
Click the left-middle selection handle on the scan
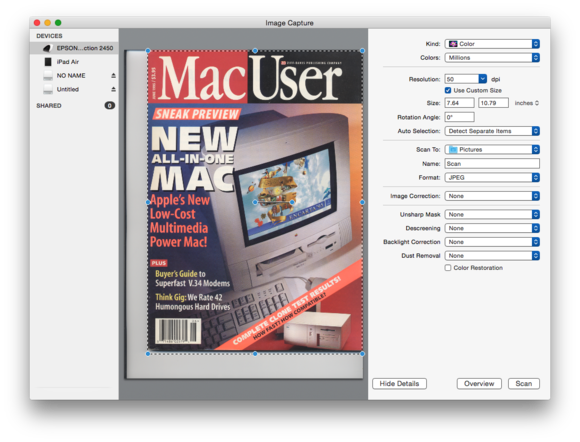coord(148,202)
